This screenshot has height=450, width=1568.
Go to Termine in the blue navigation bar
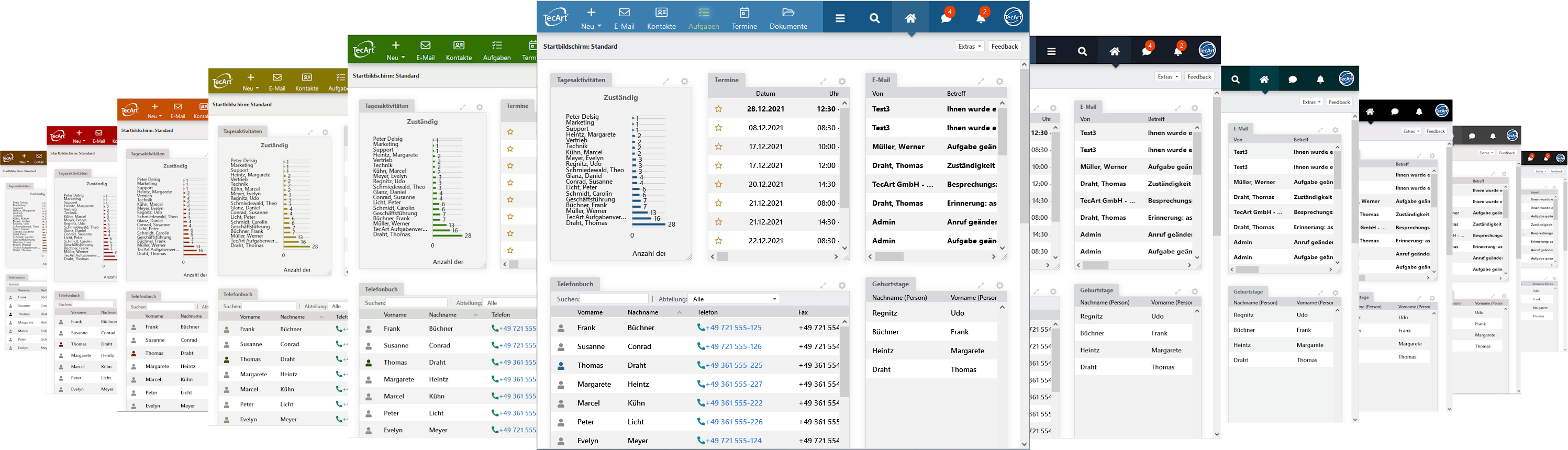(744, 18)
